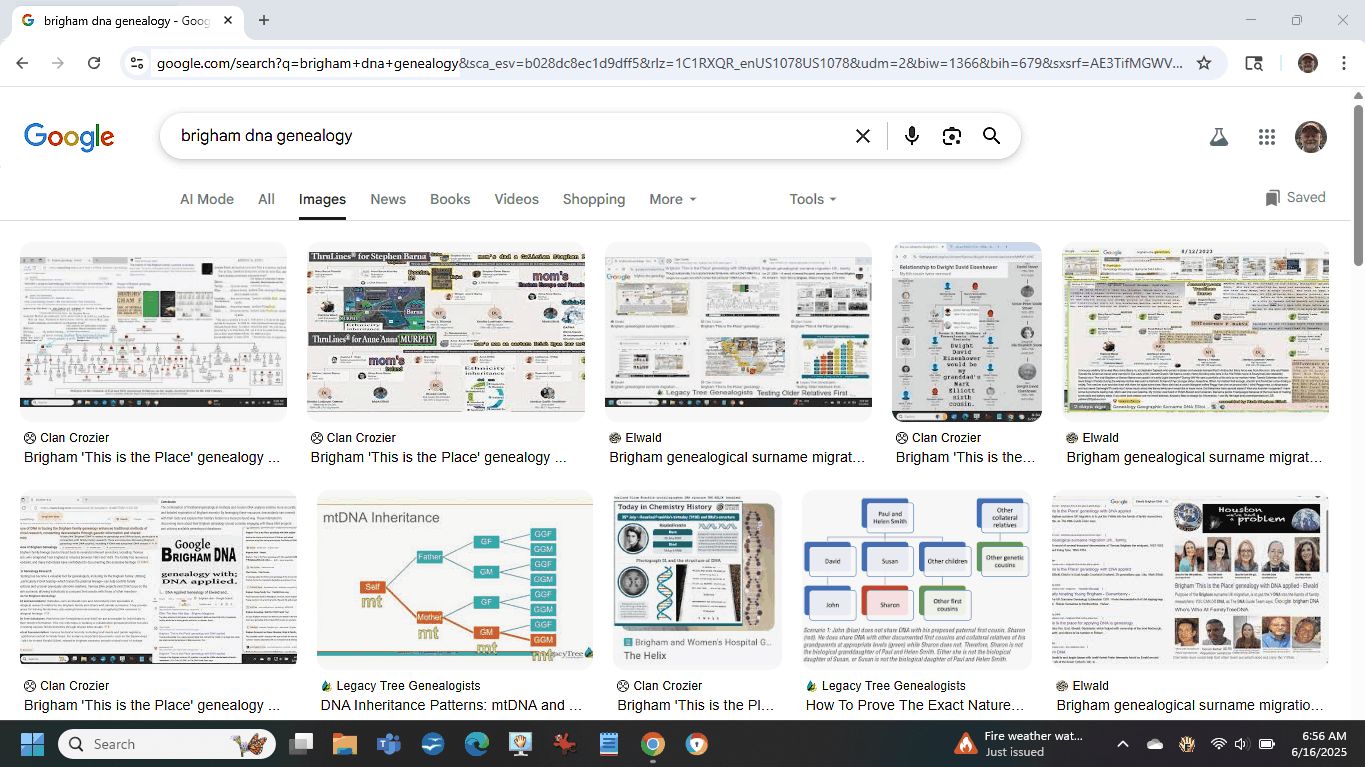Open Chrome three-dot menu
The image size is (1365, 767).
pos(1342,63)
